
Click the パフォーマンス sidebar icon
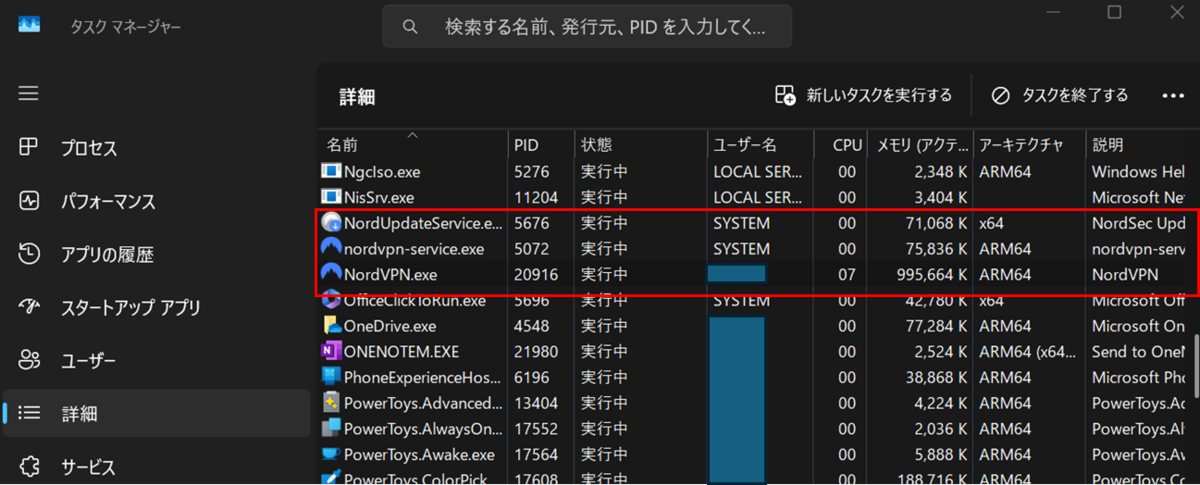tap(29, 201)
